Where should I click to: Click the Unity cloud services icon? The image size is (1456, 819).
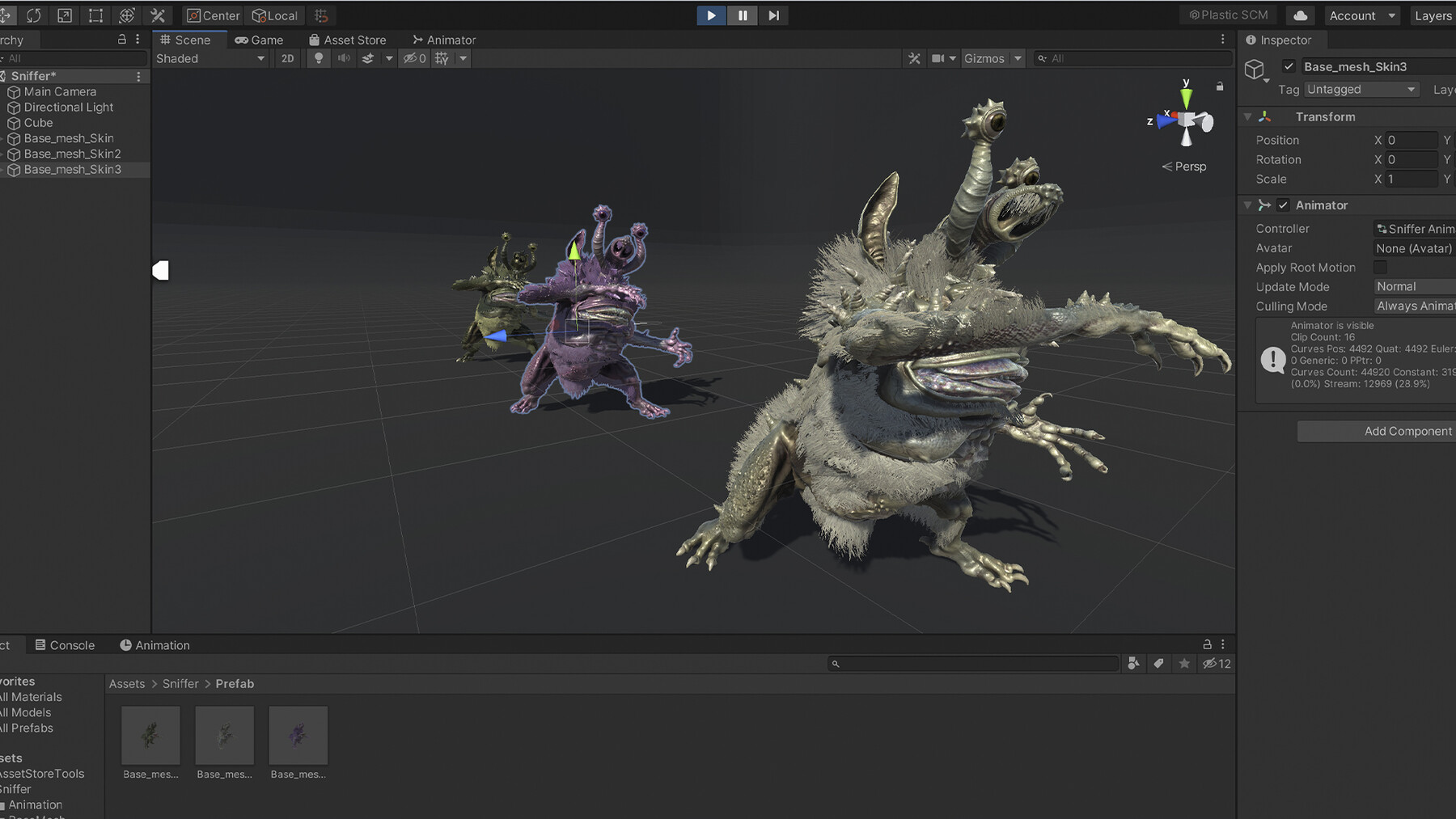tap(1299, 15)
